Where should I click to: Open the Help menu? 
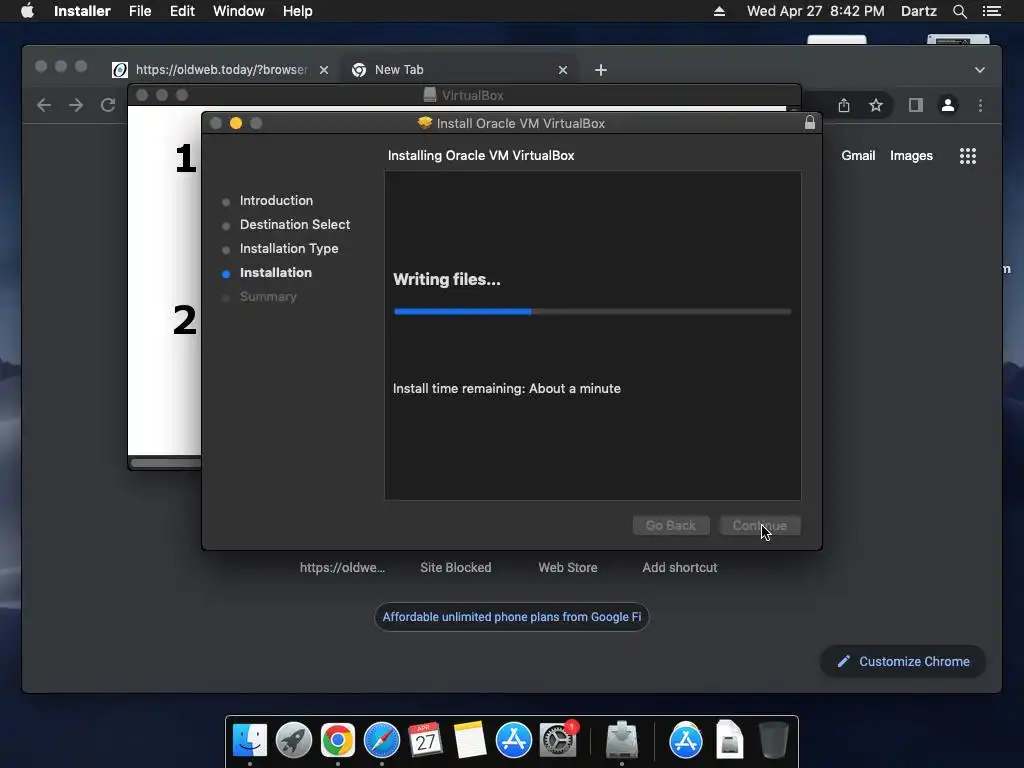[297, 11]
